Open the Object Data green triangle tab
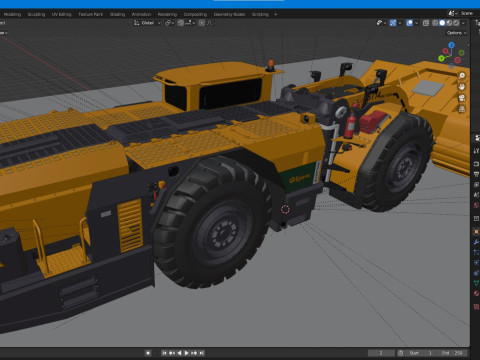 (x=476, y=283)
